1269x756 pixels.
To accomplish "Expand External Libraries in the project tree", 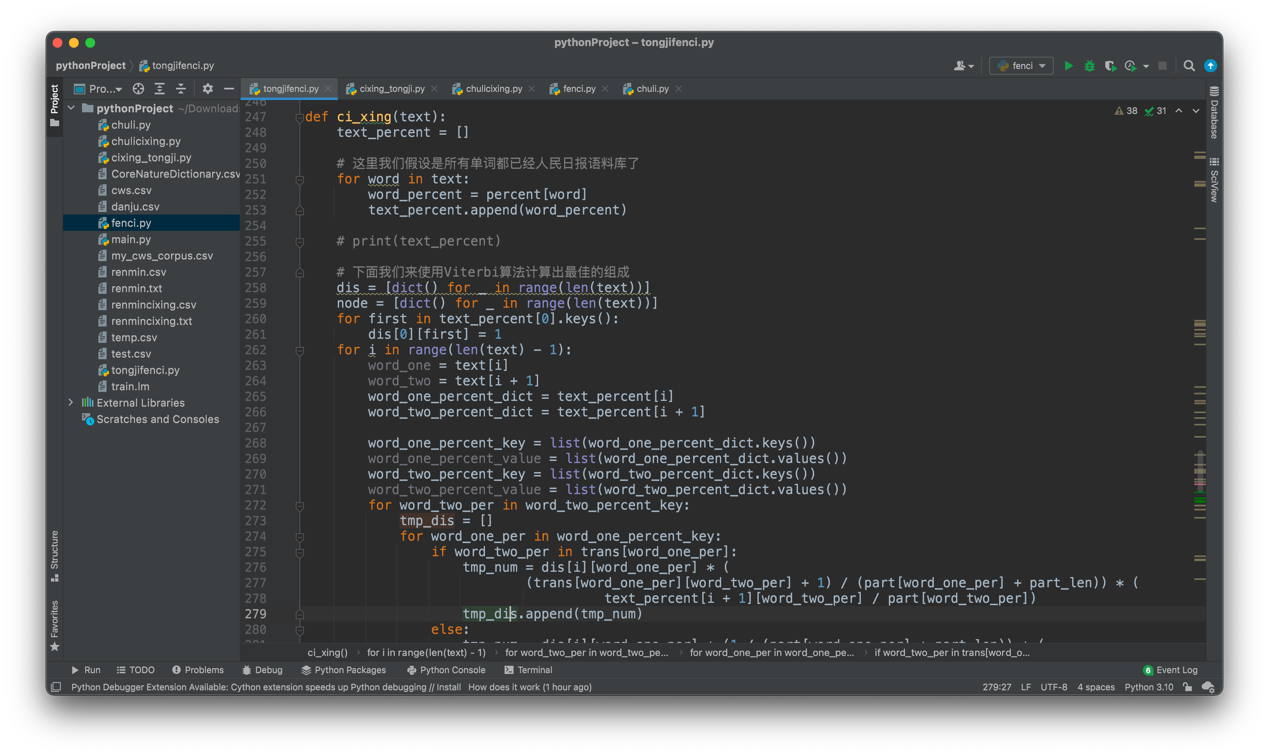I will [x=72, y=403].
